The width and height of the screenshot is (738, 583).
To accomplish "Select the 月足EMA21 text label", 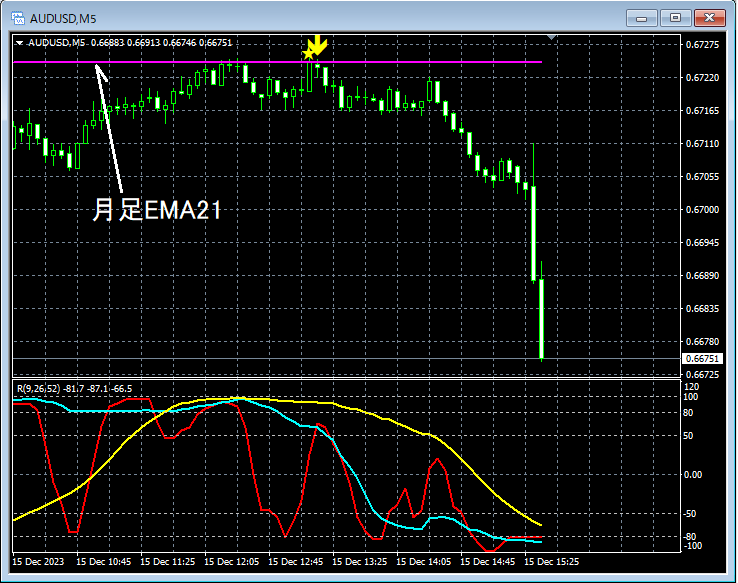I will [156, 211].
